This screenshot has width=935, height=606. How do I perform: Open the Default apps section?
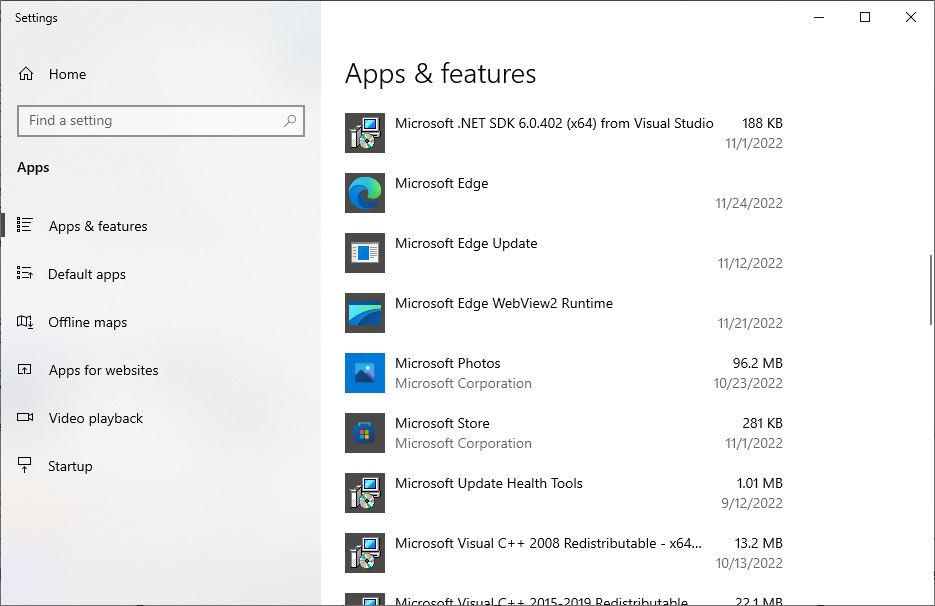pyautogui.click(x=86, y=274)
